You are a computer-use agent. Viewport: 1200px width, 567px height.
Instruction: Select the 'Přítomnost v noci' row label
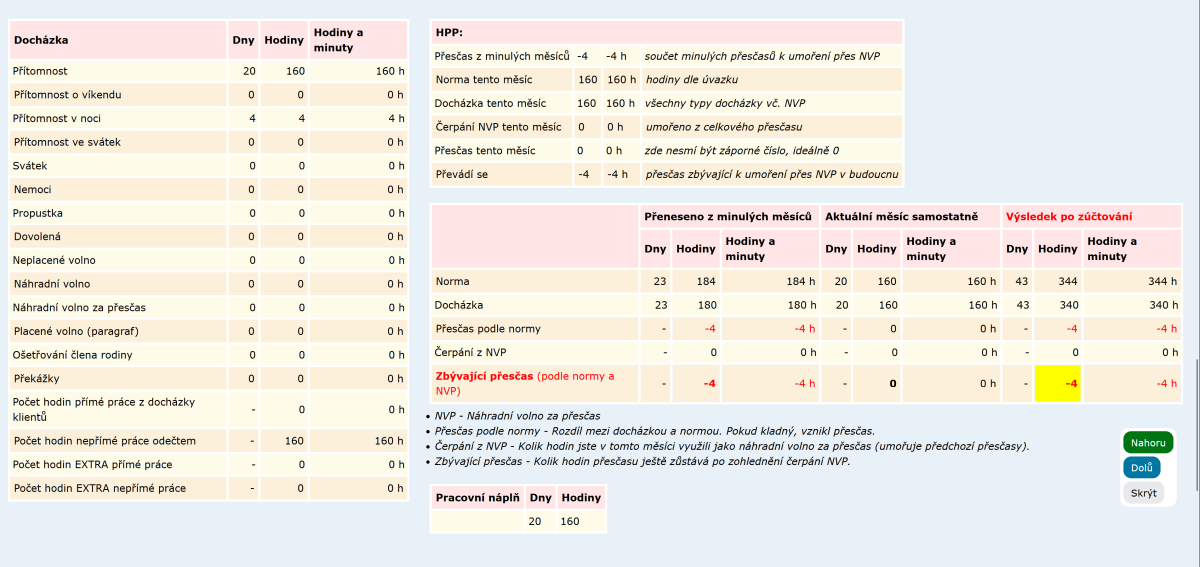(x=57, y=118)
